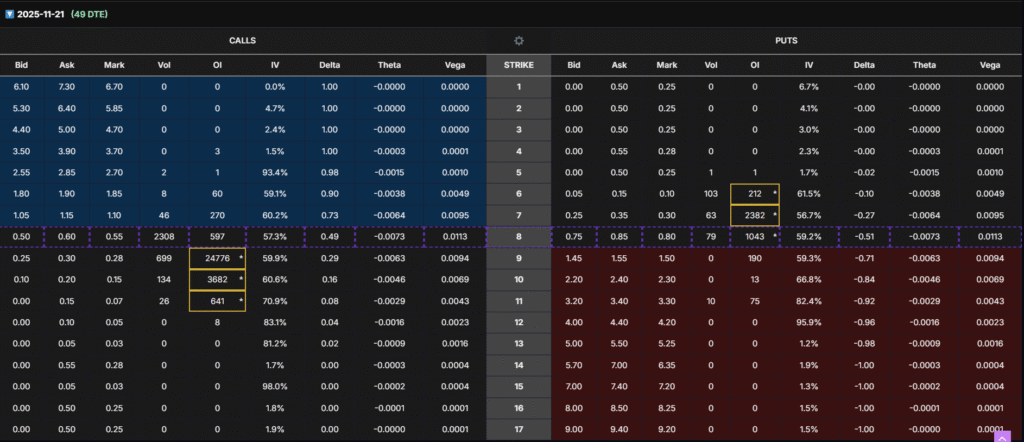Sort by the STRIKE column header
The height and width of the screenshot is (442, 1024).
pos(518,65)
